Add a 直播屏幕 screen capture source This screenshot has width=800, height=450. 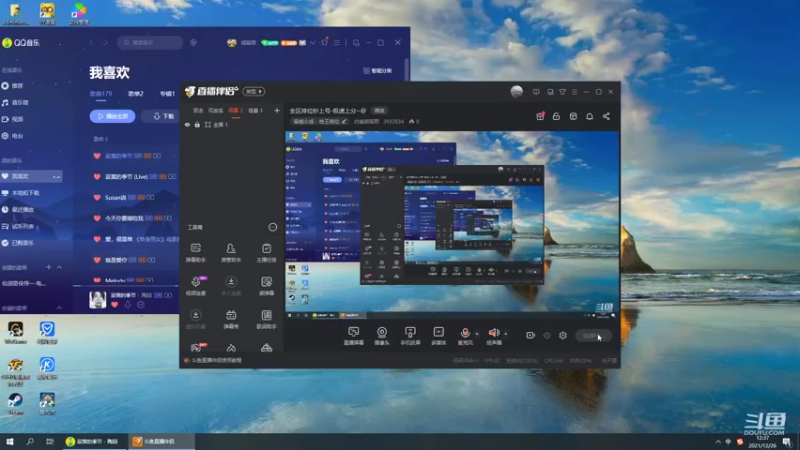pos(353,336)
